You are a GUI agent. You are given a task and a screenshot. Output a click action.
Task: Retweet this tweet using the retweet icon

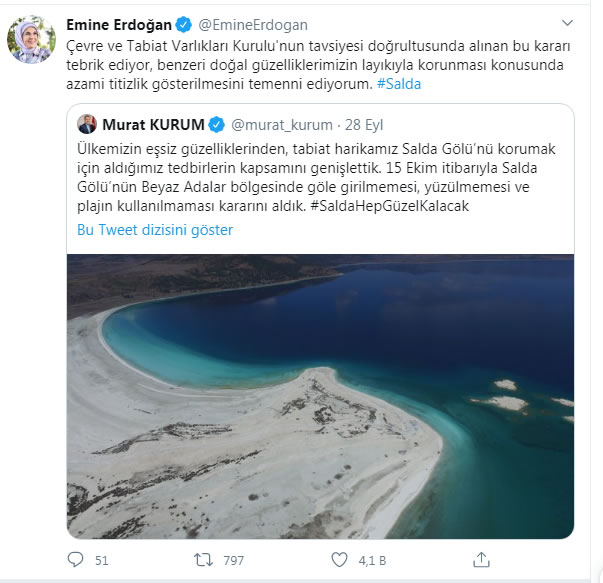coord(203,560)
